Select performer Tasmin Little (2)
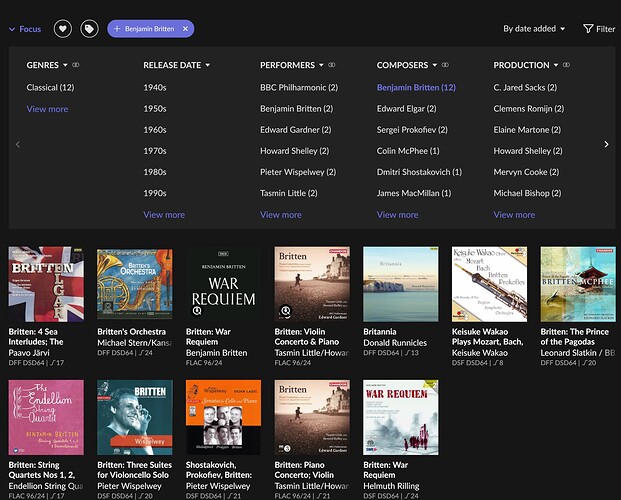Viewport: 621px width, 500px height. [289, 193]
